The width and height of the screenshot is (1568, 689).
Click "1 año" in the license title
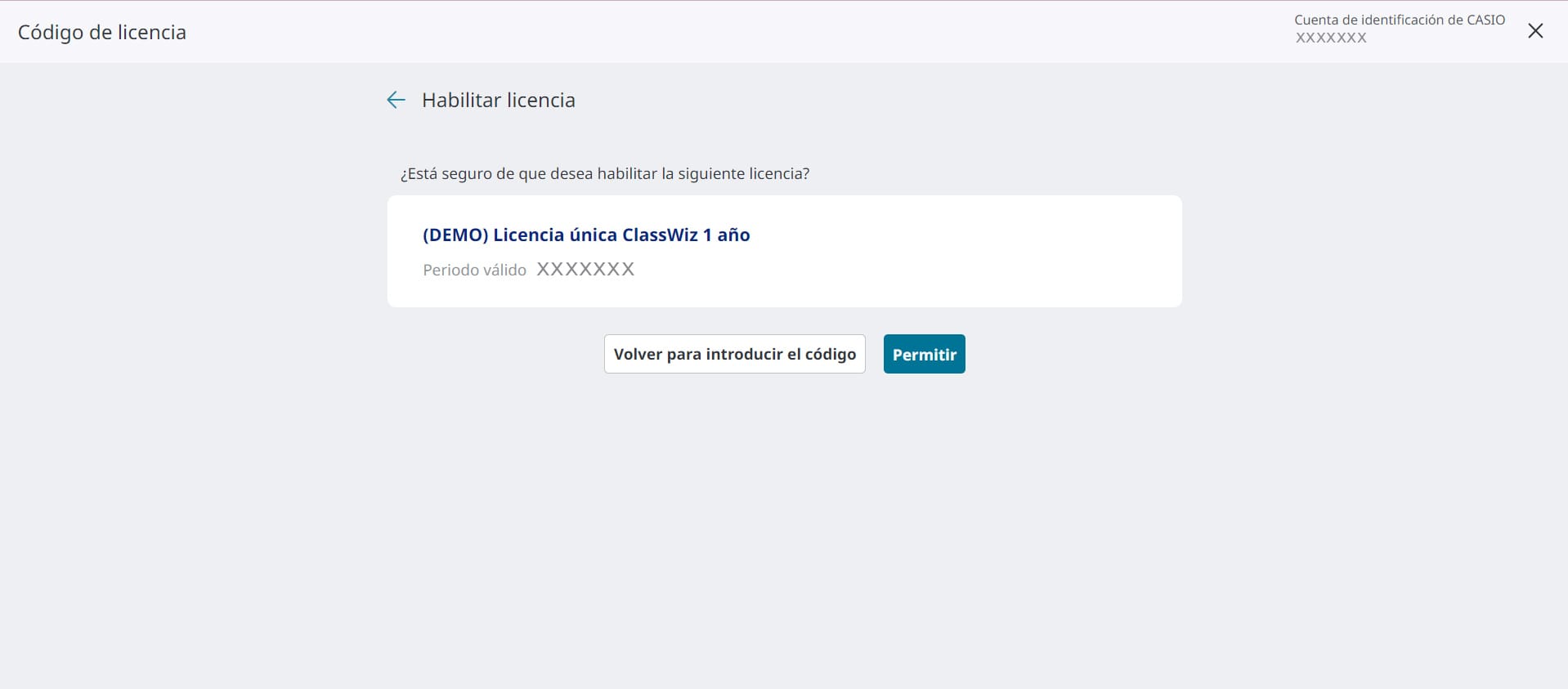(726, 235)
